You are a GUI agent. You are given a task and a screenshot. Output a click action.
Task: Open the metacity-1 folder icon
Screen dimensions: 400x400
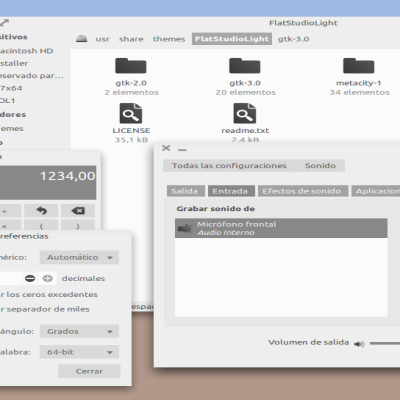(x=359, y=66)
